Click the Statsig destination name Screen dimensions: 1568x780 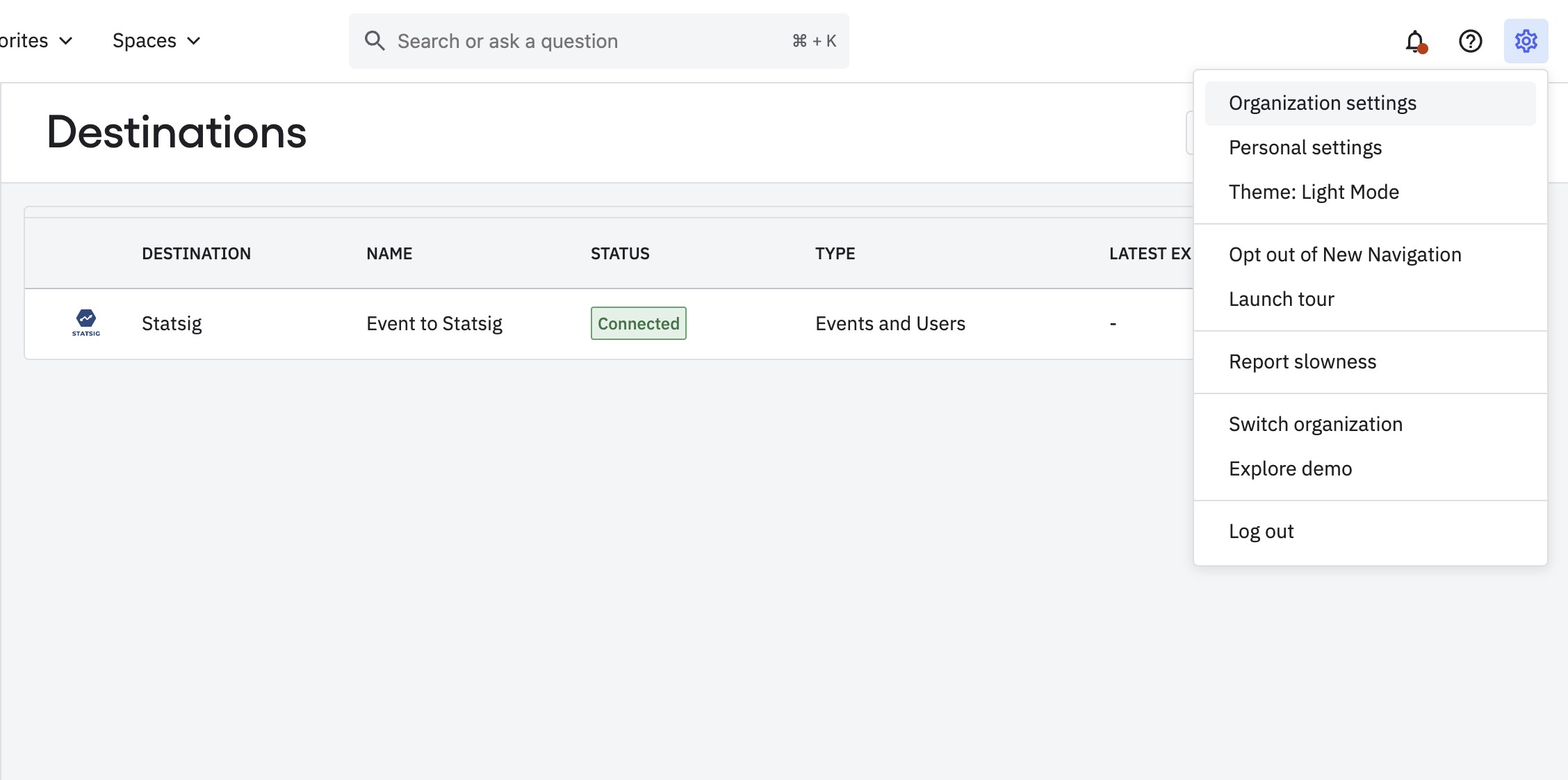172,323
